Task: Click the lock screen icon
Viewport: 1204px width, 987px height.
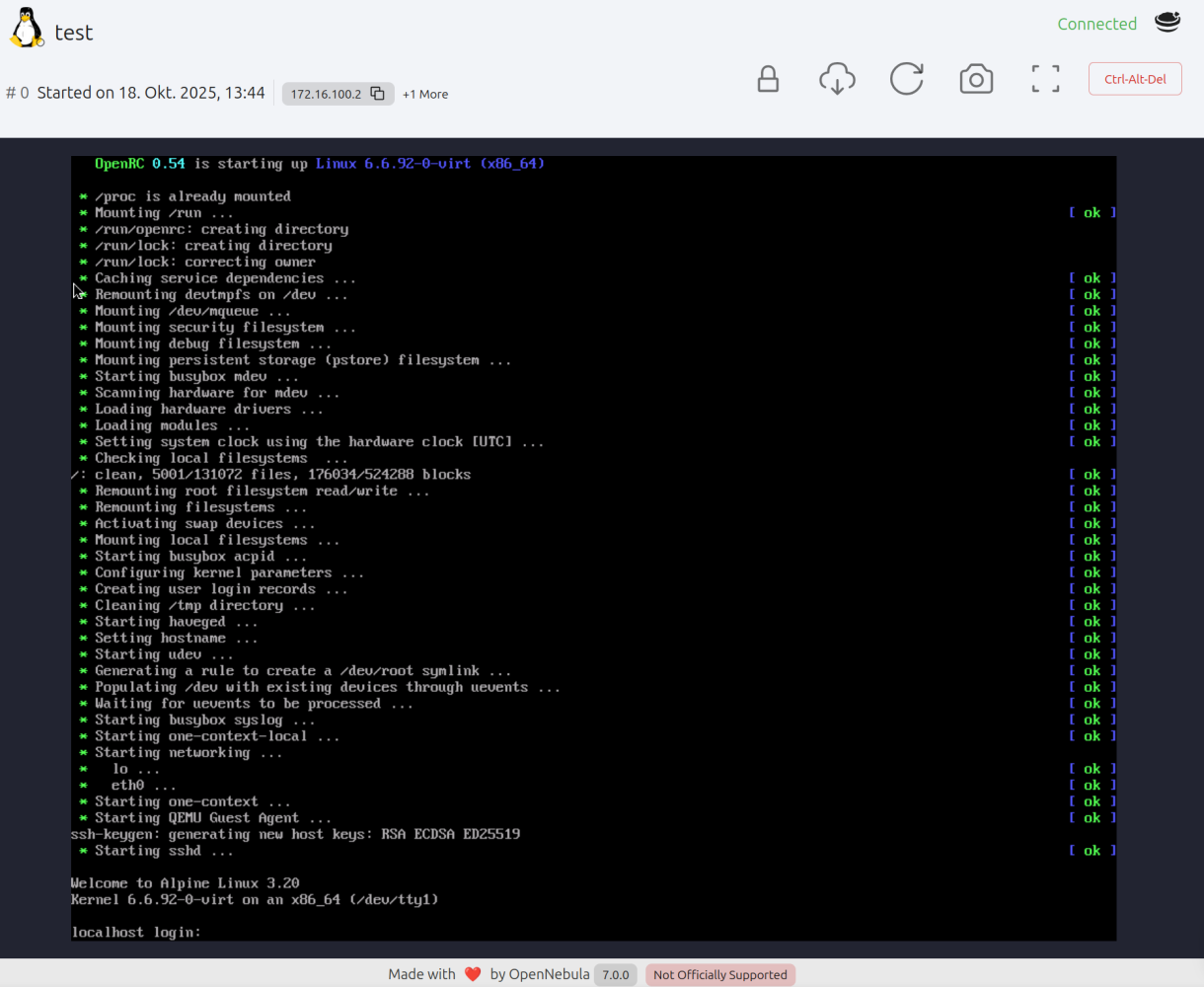Action: (768, 79)
